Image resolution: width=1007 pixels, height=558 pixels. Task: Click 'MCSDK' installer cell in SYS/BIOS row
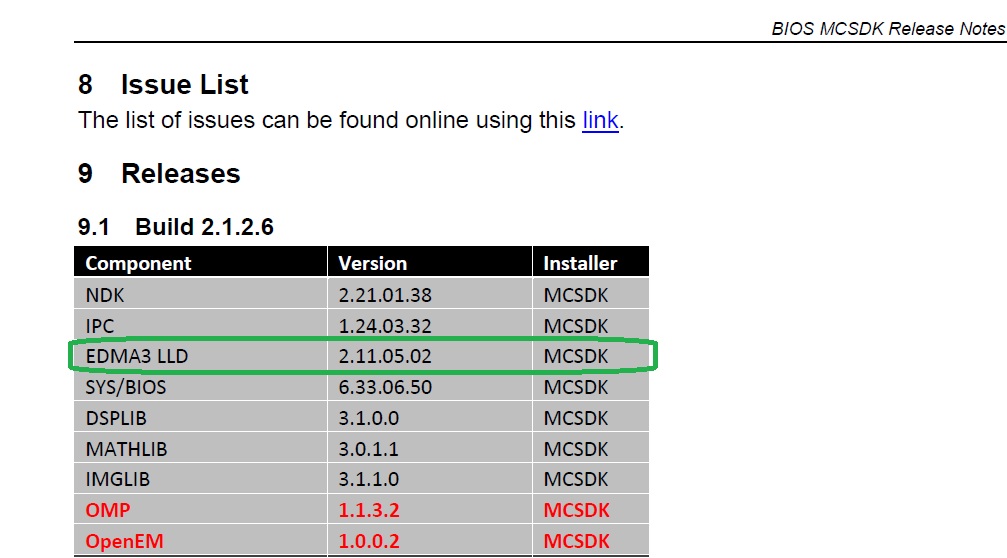pyautogui.click(x=590, y=387)
